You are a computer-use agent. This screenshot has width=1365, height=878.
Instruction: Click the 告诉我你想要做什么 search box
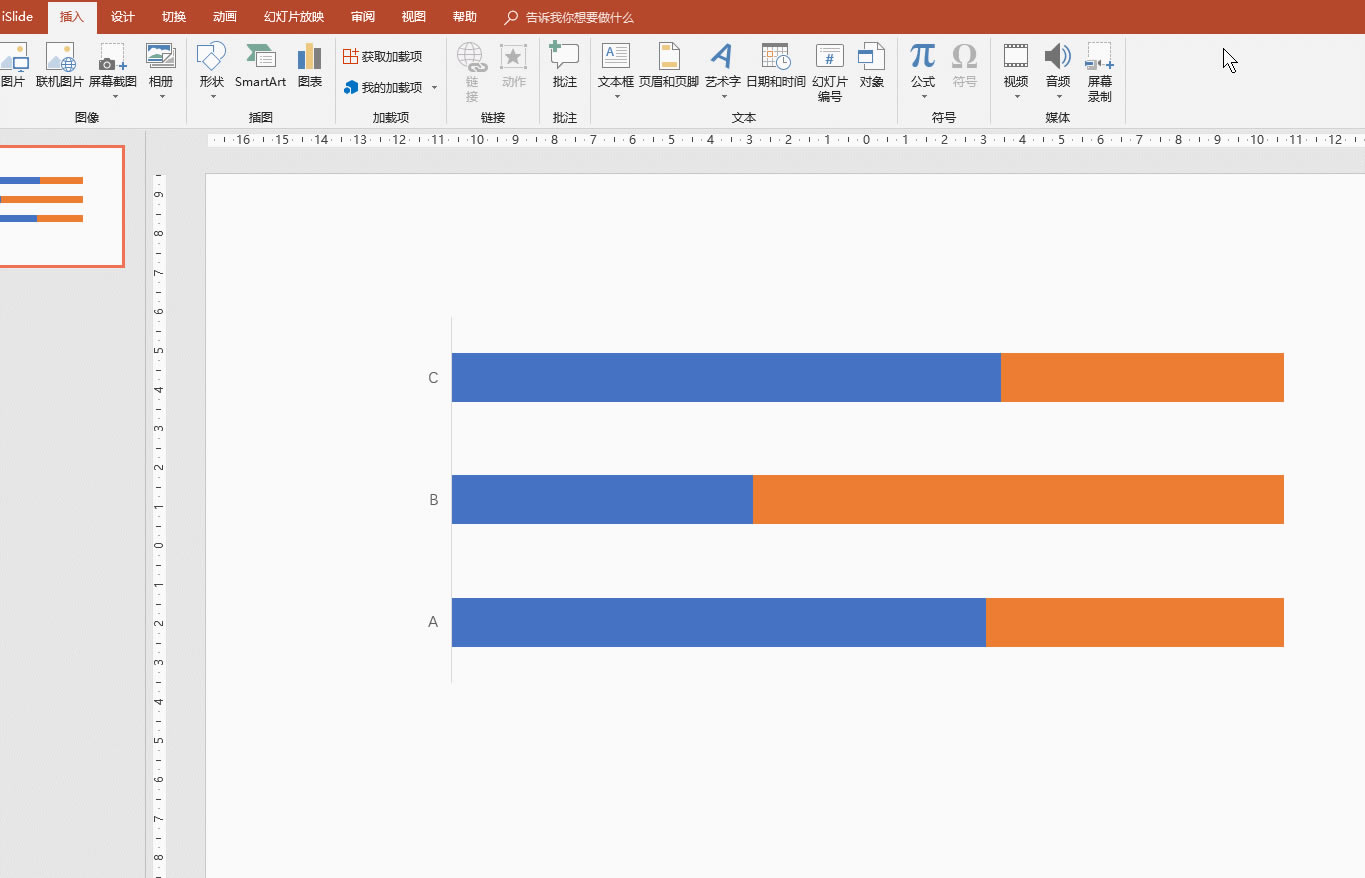[x=569, y=18]
